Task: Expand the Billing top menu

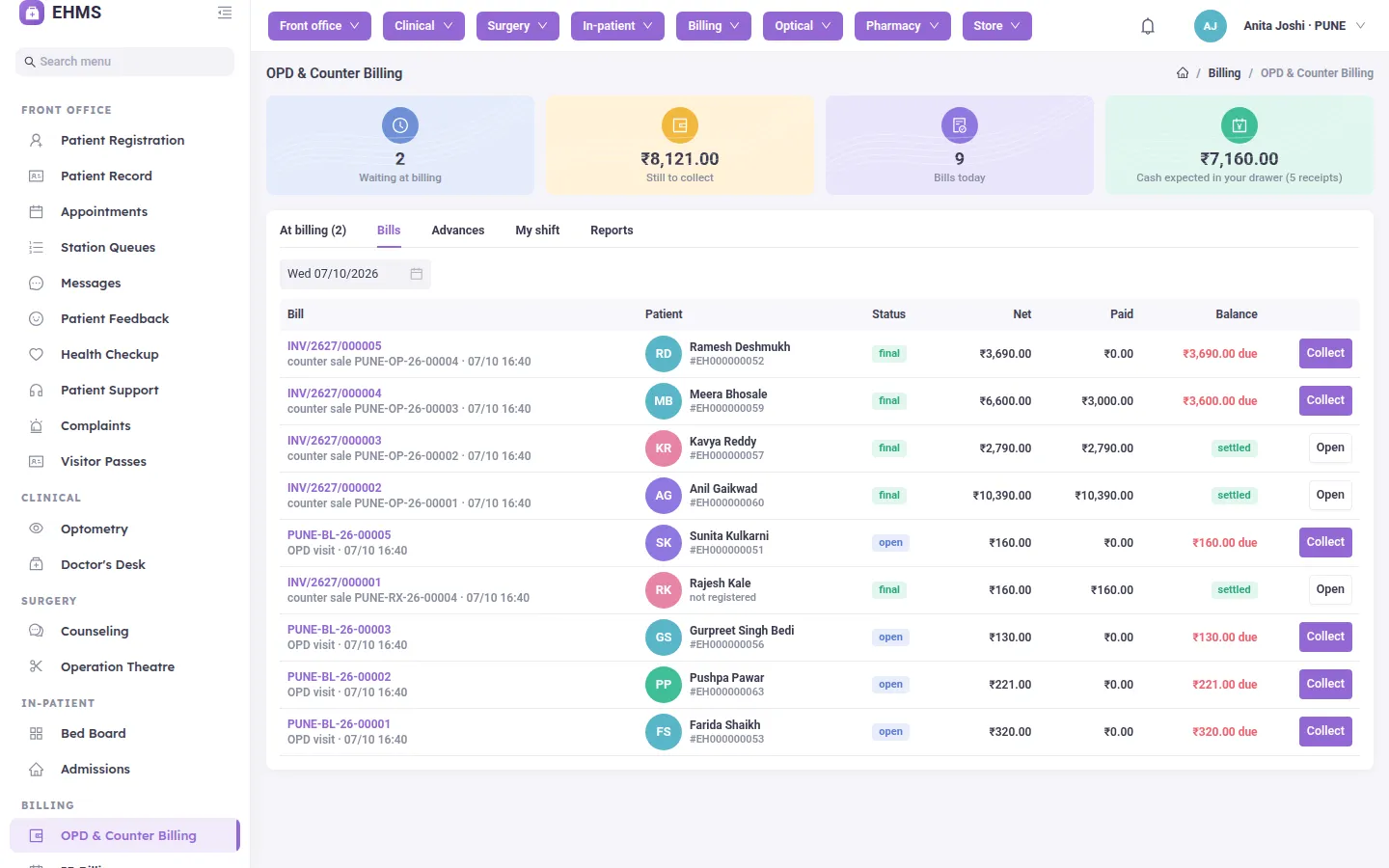Action: tap(714, 26)
